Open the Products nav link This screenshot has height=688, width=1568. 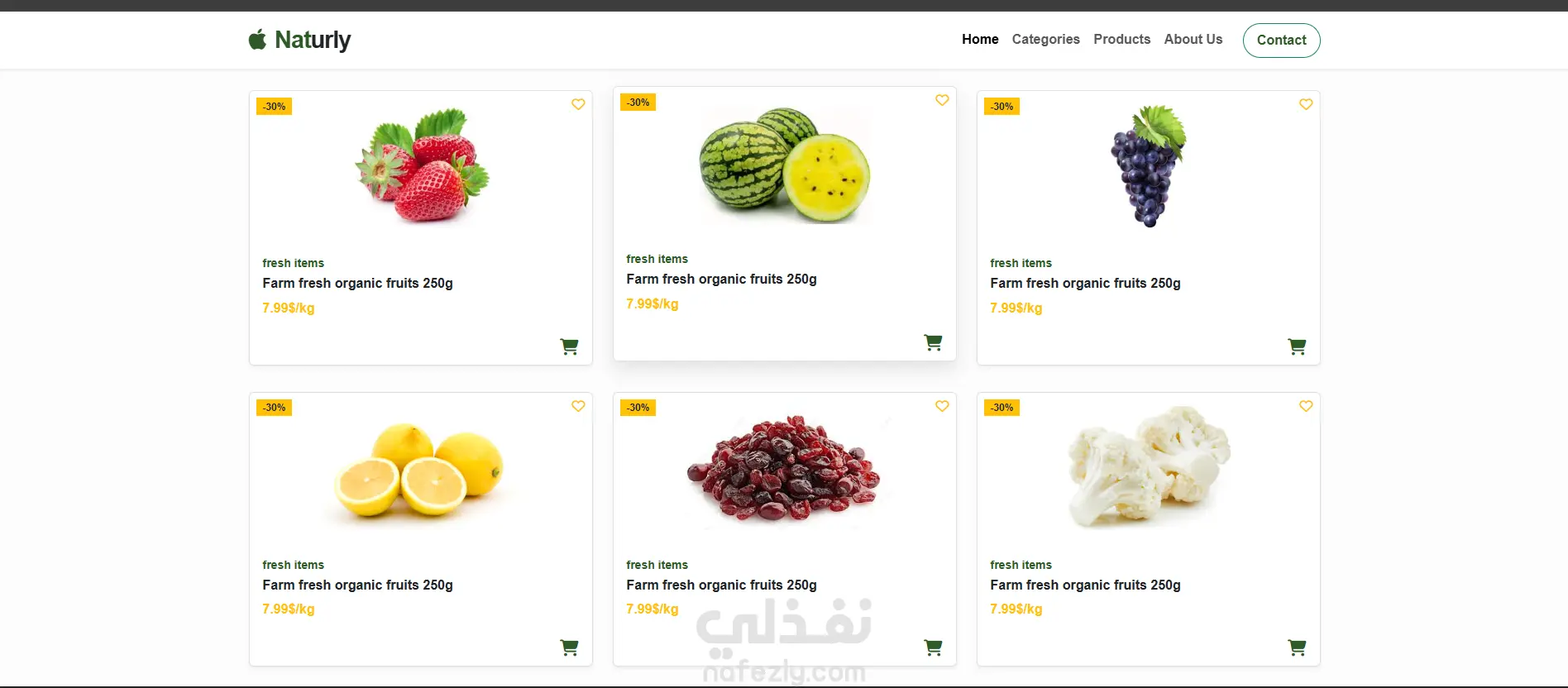click(x=1121, y=40)
